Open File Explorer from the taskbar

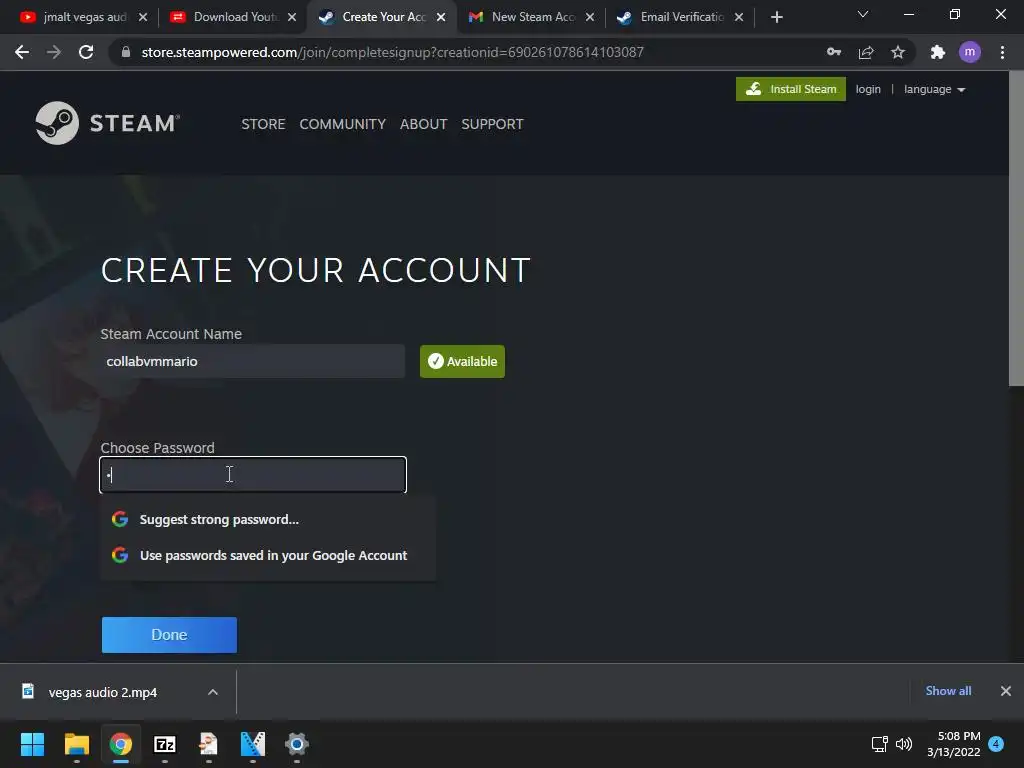tap(76, 744)
